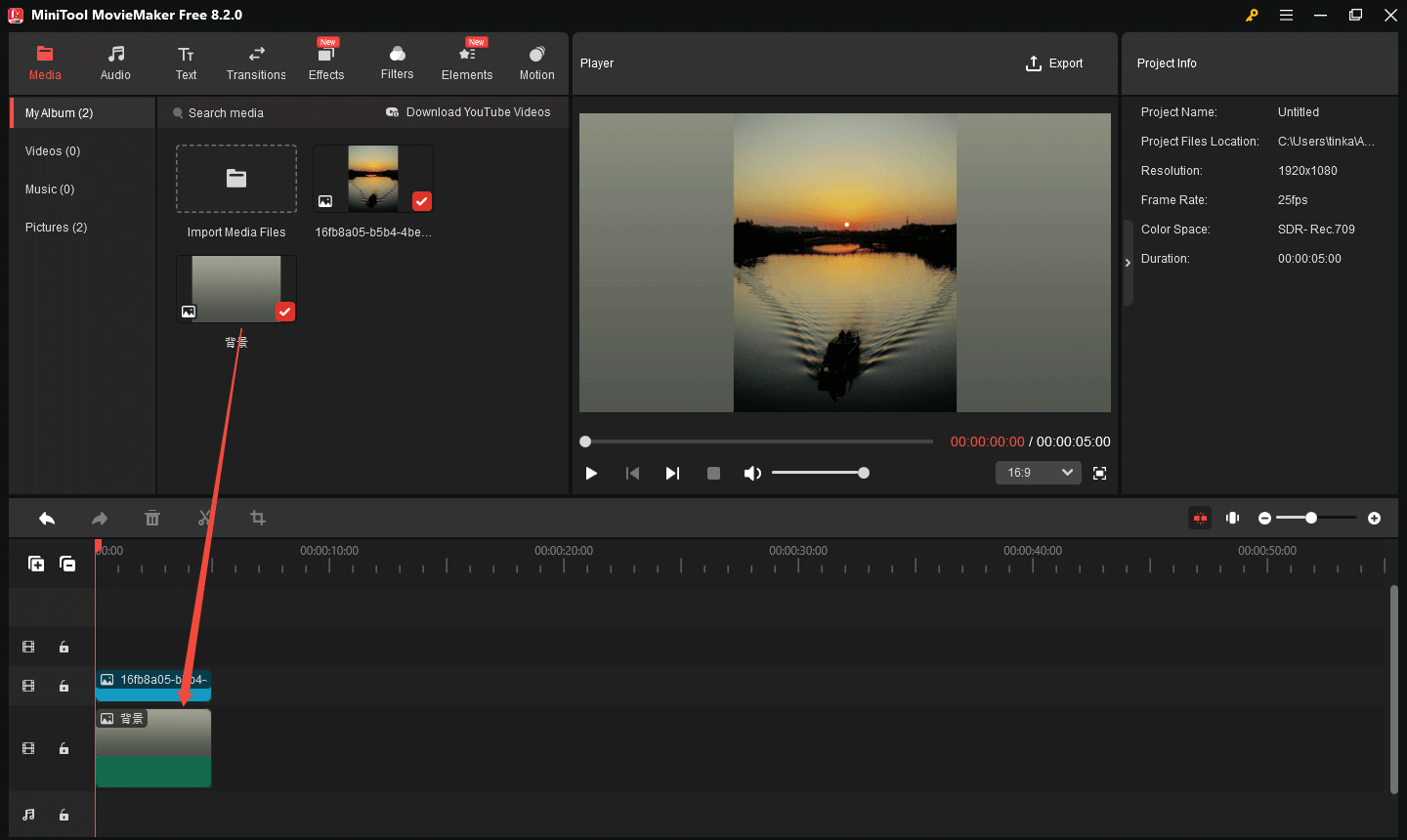Toggle lock on the 背景 track

click(x=64, y=748)
